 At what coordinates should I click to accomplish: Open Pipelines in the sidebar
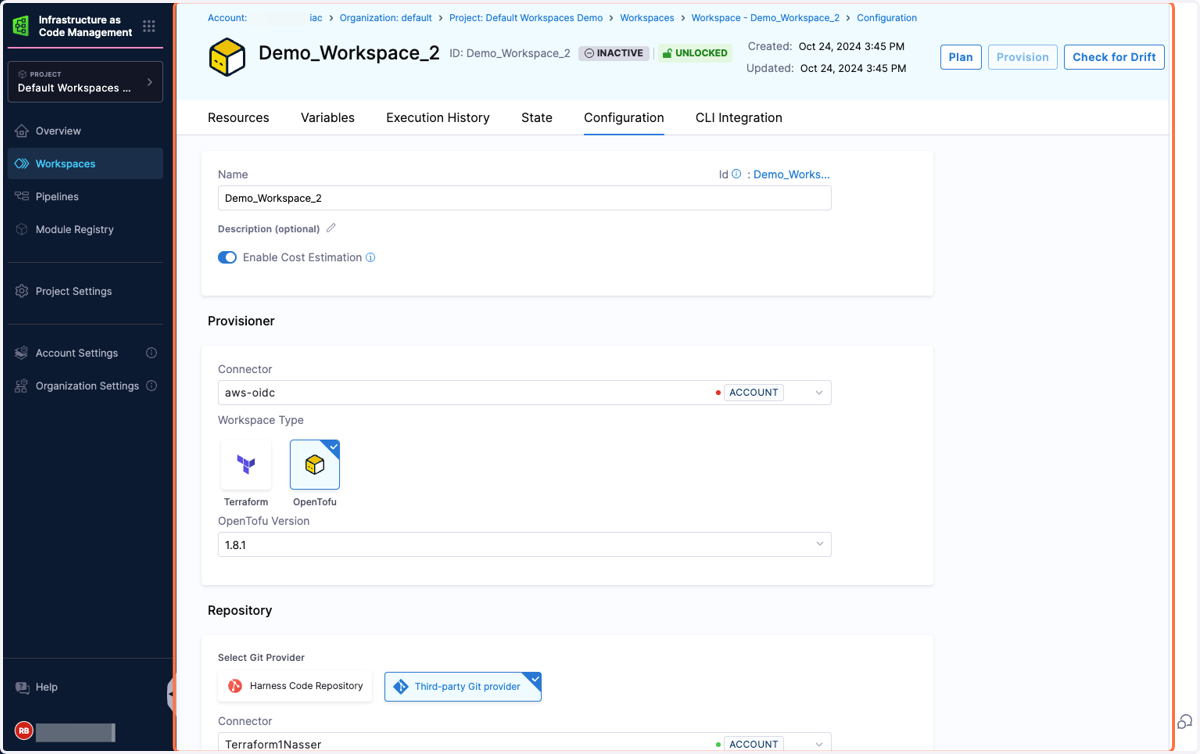coord(85,197)
